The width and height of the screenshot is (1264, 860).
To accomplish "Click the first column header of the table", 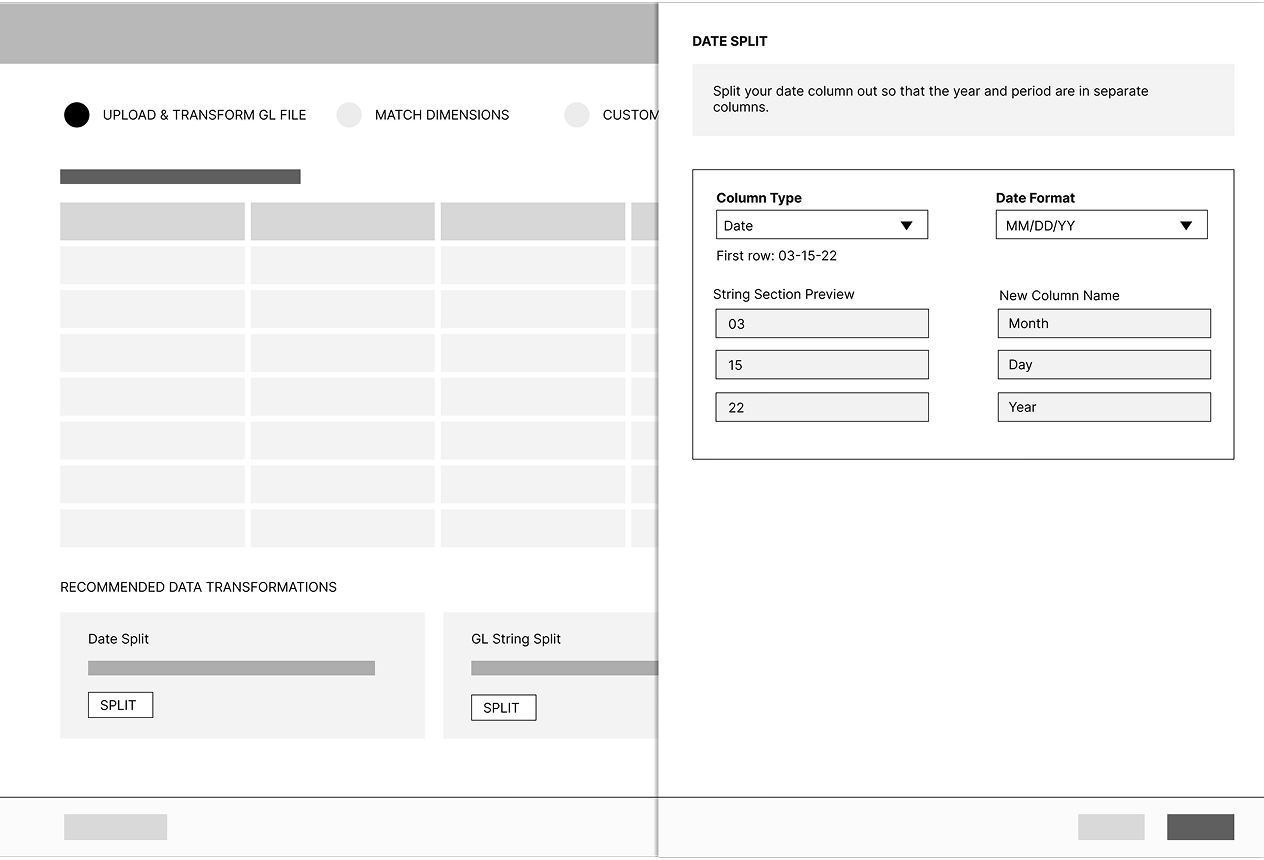I will [x=152, y=221].
